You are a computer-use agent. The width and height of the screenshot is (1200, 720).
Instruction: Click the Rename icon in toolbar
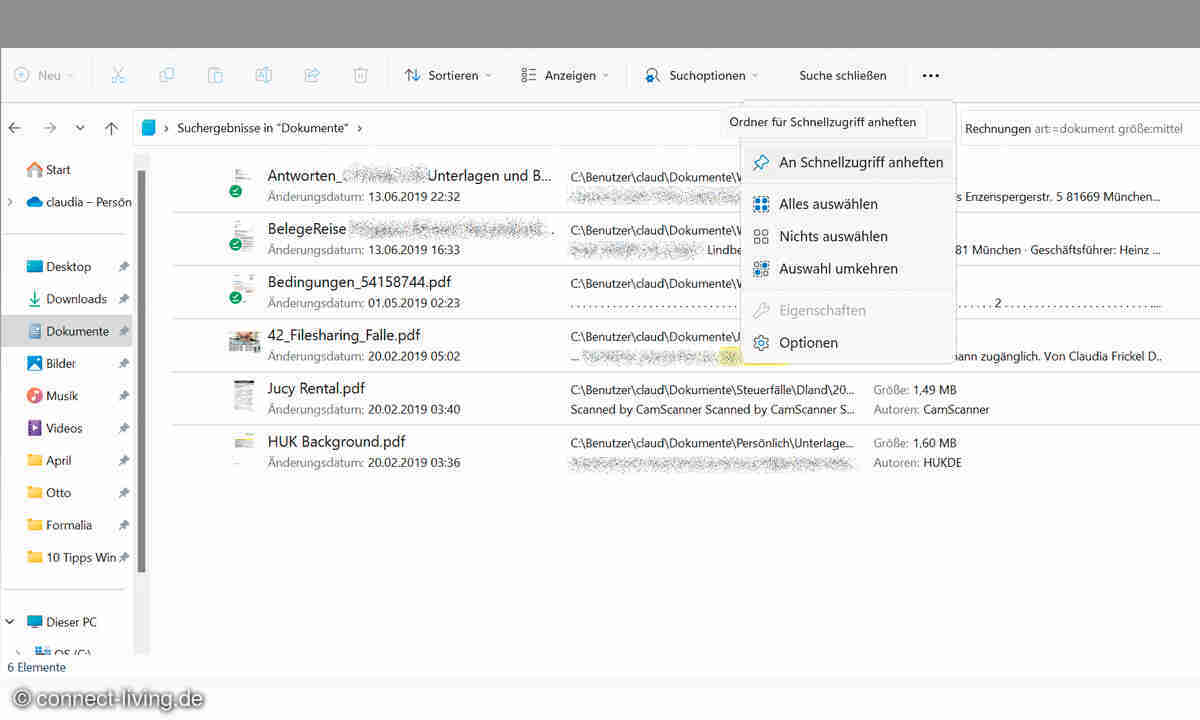coord(263,75)
